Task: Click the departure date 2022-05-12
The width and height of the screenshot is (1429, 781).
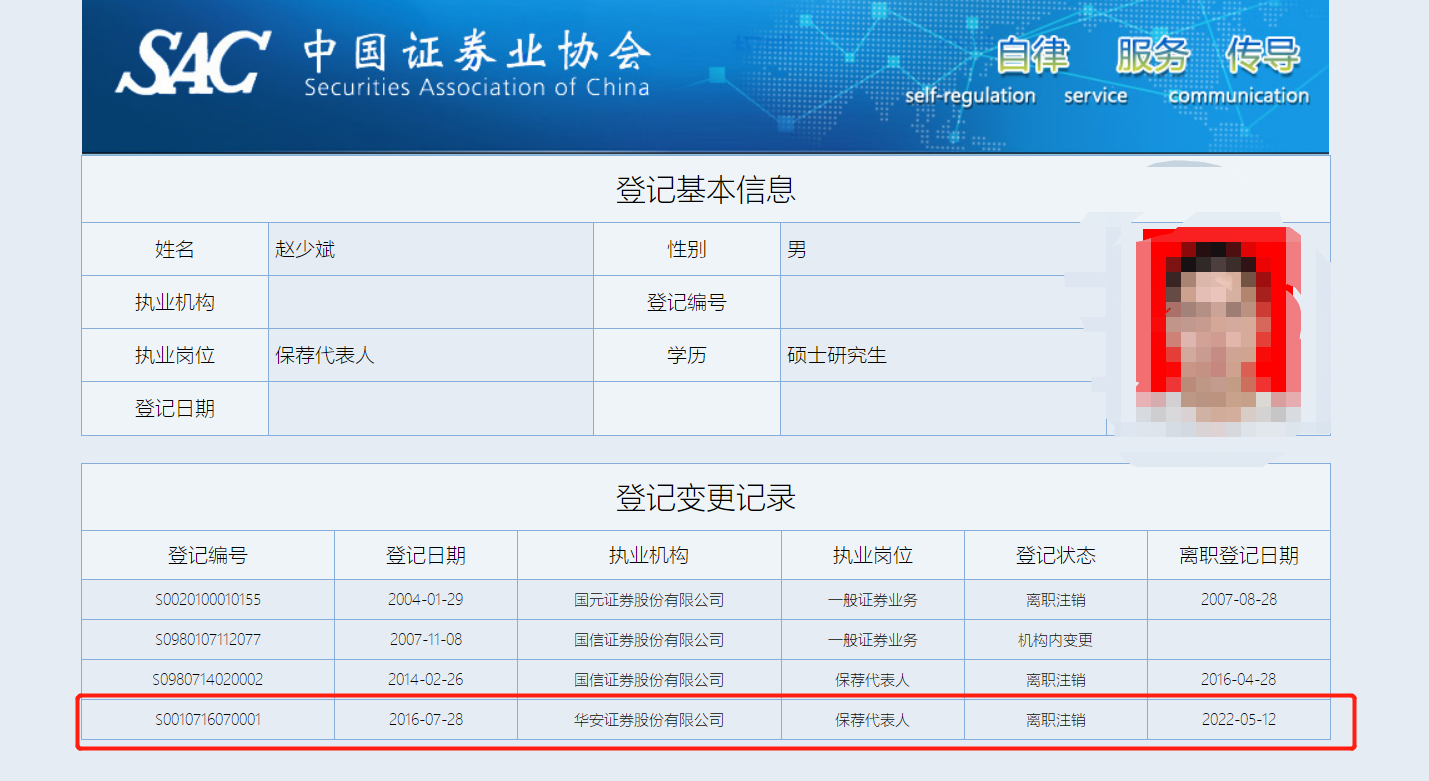Action: (1238, 720)
